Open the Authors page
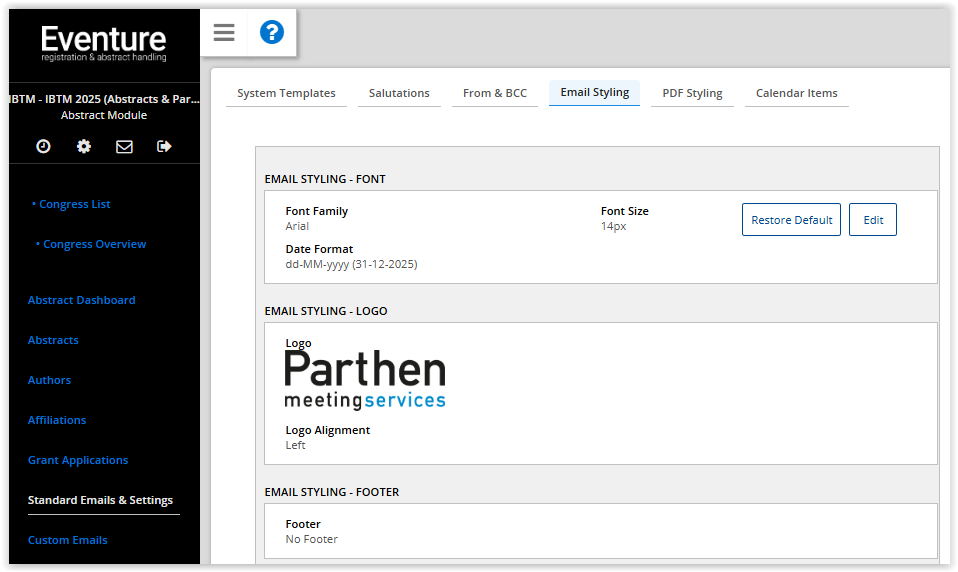 49,380
